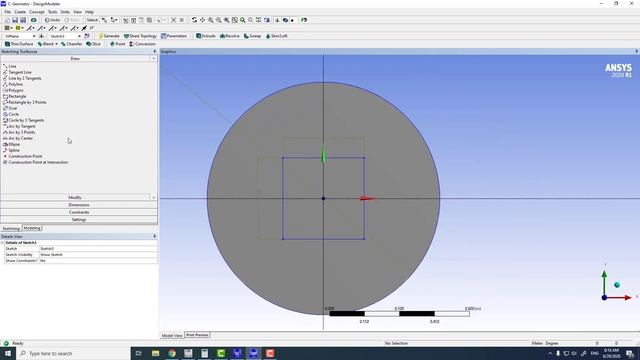This screenshot has width=640, height=360.
Task: Click the Undo button
Action: tap(52, 20)
